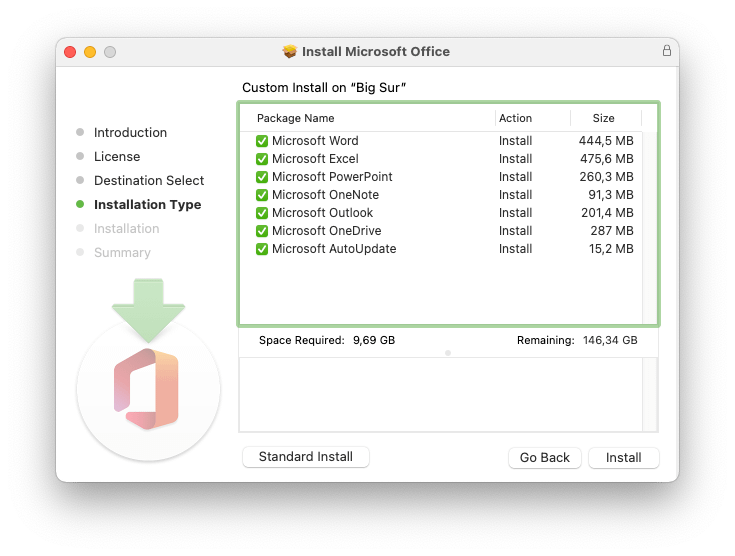Viewport: 735px width, 556px height.
Task: Click the package icon in title bar
Action: (x=290, y=51)
